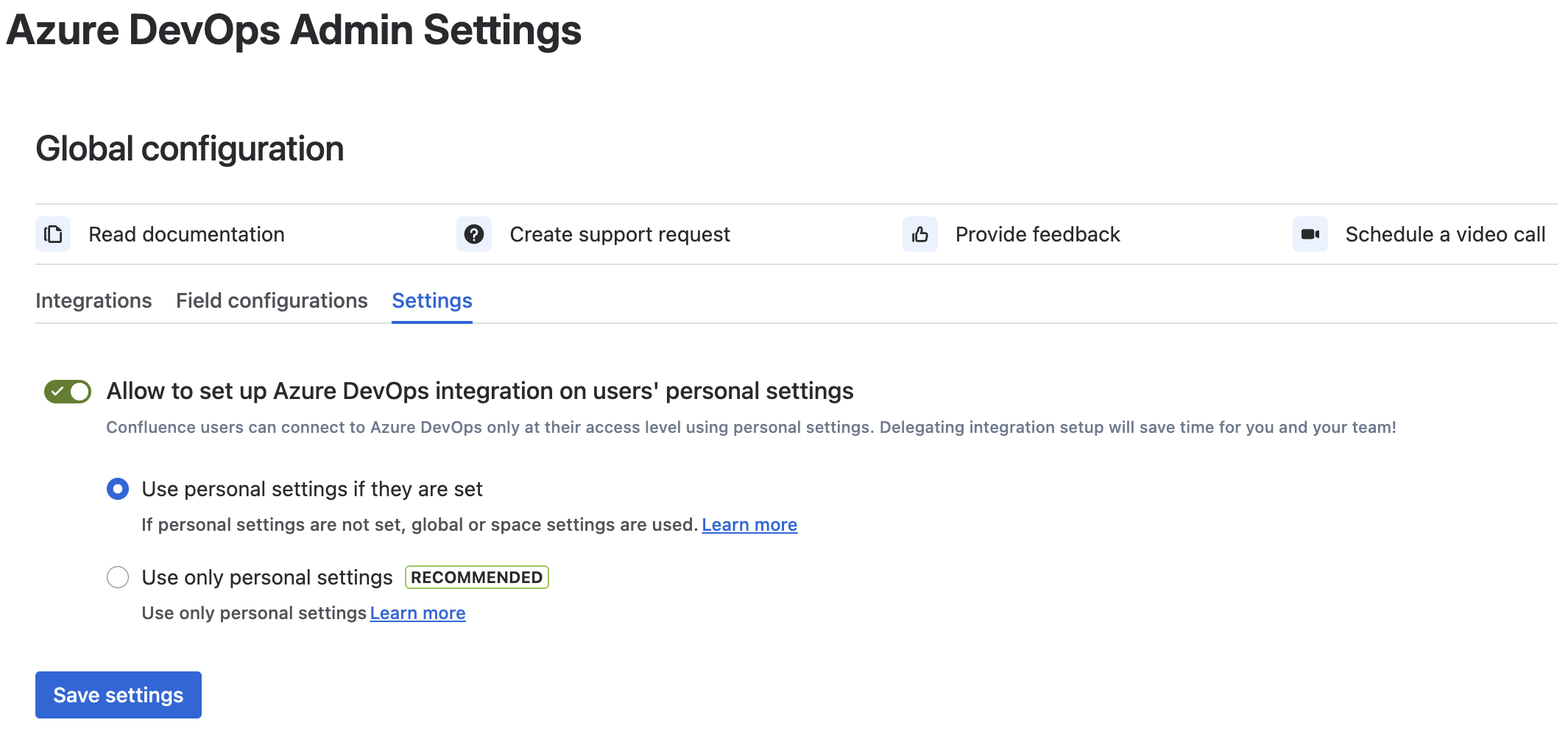1568x745 pixels.
Task: Open the Read documentation link
Action: point(186,234)
